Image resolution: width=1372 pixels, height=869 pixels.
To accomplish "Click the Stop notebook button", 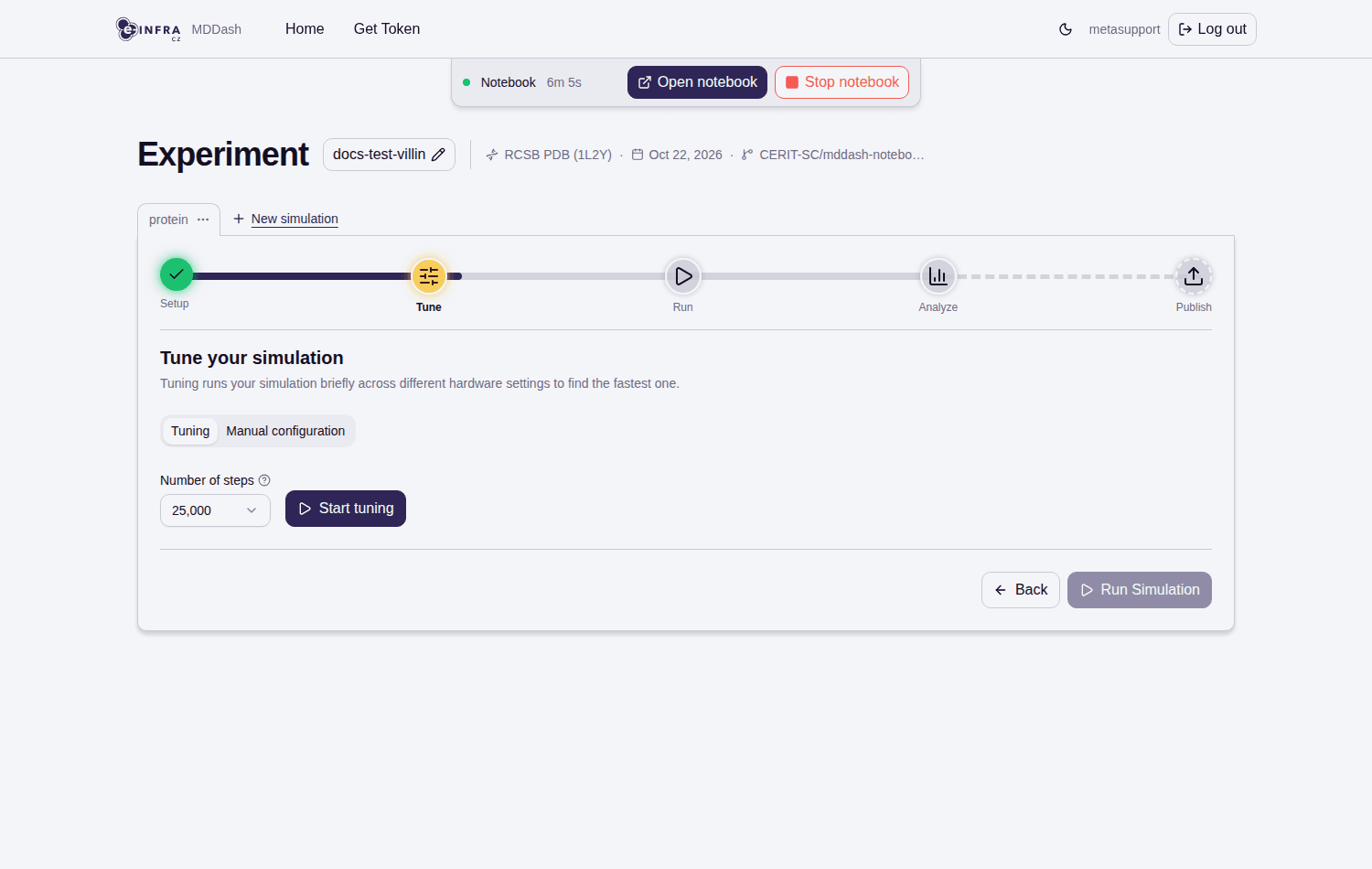I will 841,82.
